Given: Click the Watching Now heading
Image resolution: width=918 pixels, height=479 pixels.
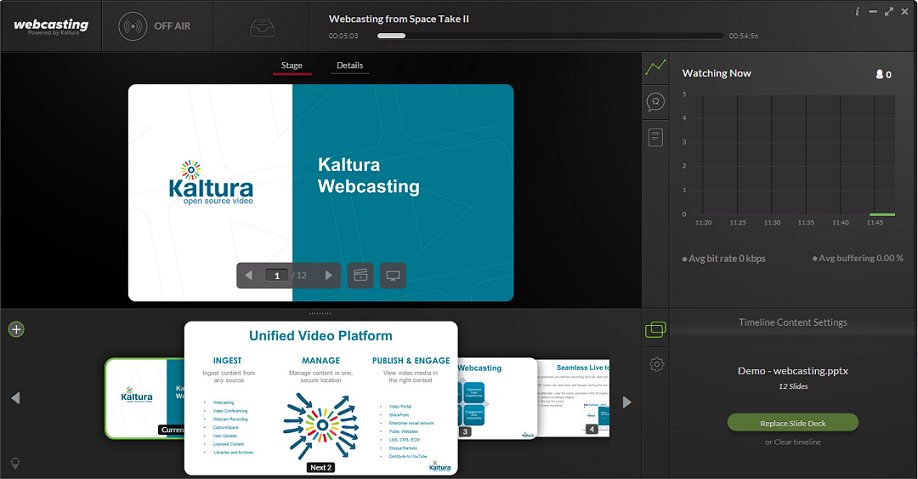Looking at the screenshot, I should [x=717, y=73].
